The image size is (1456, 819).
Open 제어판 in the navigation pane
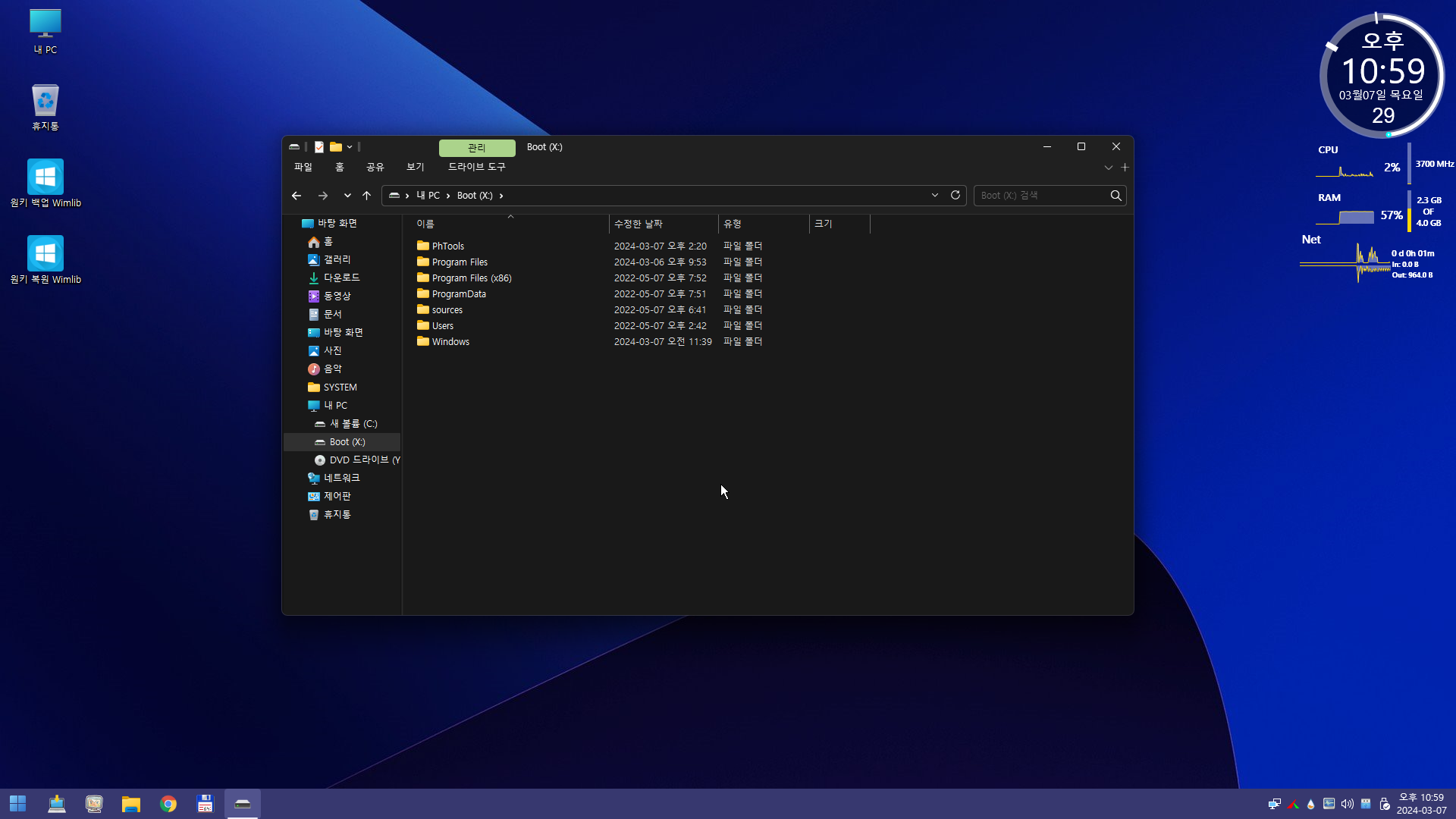tap(330, 497)
